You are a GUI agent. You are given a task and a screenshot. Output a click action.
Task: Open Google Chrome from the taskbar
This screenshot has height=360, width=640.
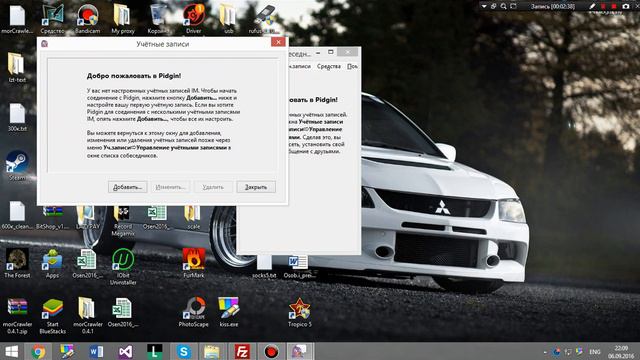(x=38, y=351)
